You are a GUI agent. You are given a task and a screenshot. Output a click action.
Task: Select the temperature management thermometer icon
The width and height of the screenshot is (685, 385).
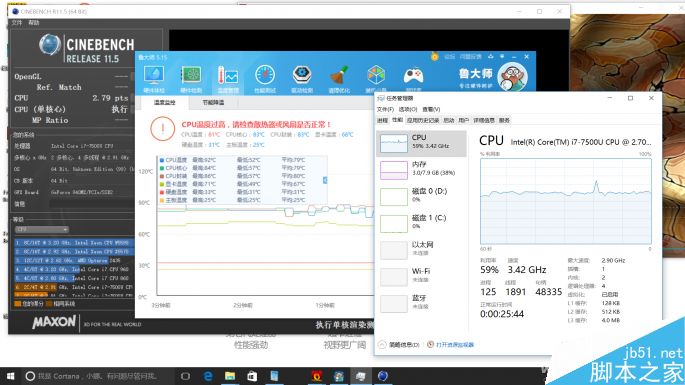tap(228, 78)
